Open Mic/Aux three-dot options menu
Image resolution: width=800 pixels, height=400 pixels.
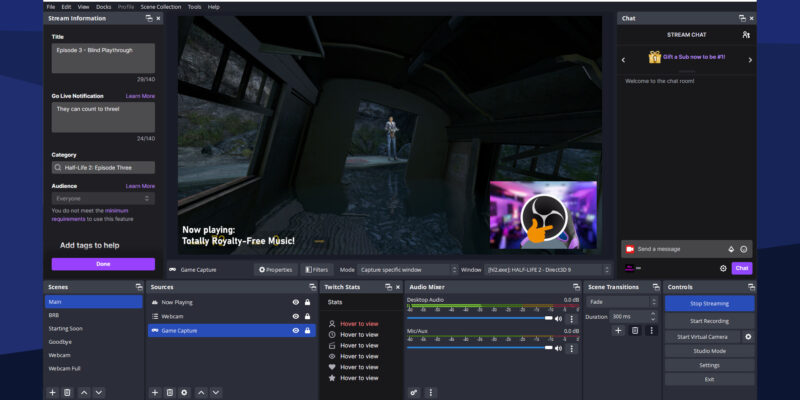572,349
